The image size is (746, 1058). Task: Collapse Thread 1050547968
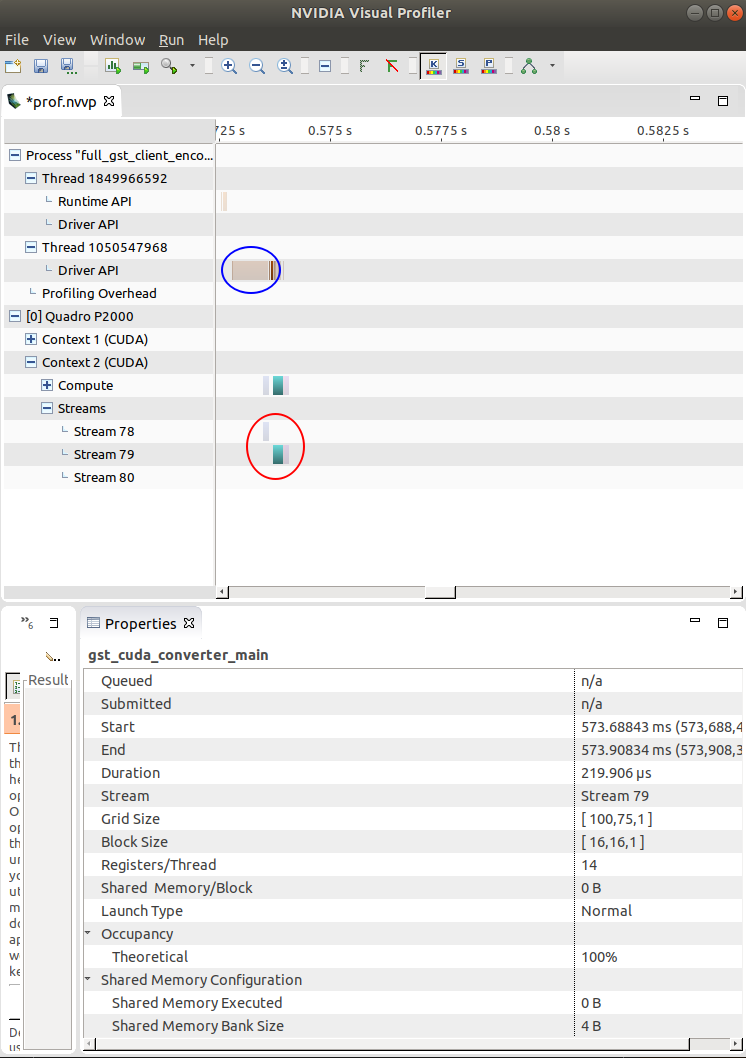31,248
